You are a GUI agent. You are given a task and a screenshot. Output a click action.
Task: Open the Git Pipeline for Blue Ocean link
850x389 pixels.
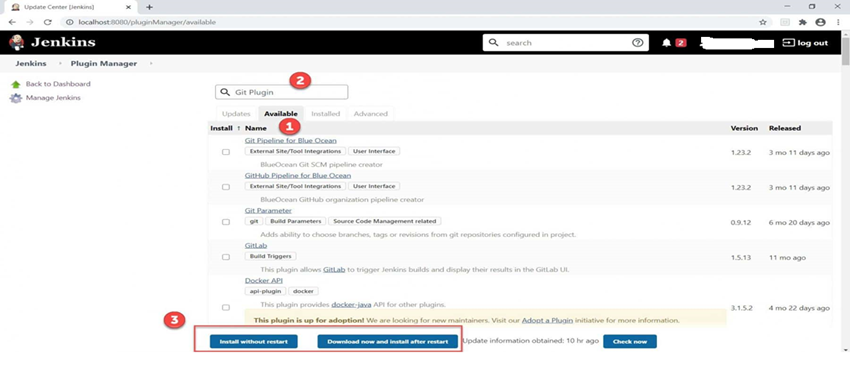pyautogui.click(x=291, y=141)
